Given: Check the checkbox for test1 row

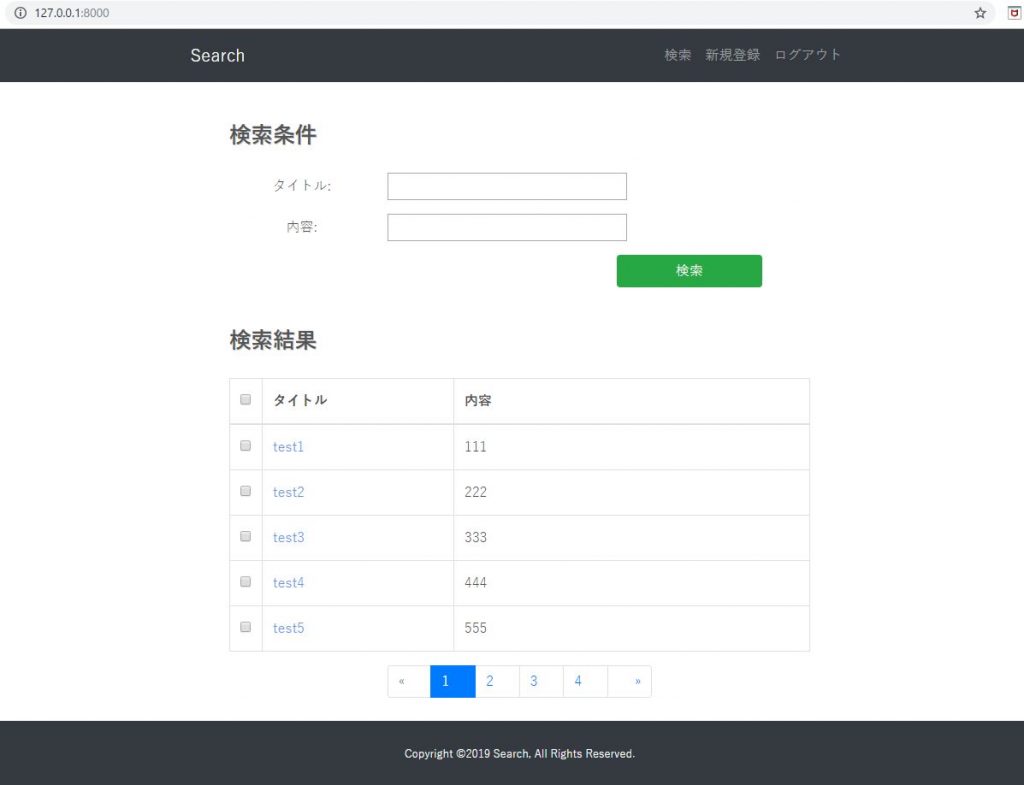Looking at the screenshot, I should click(245, 446).
